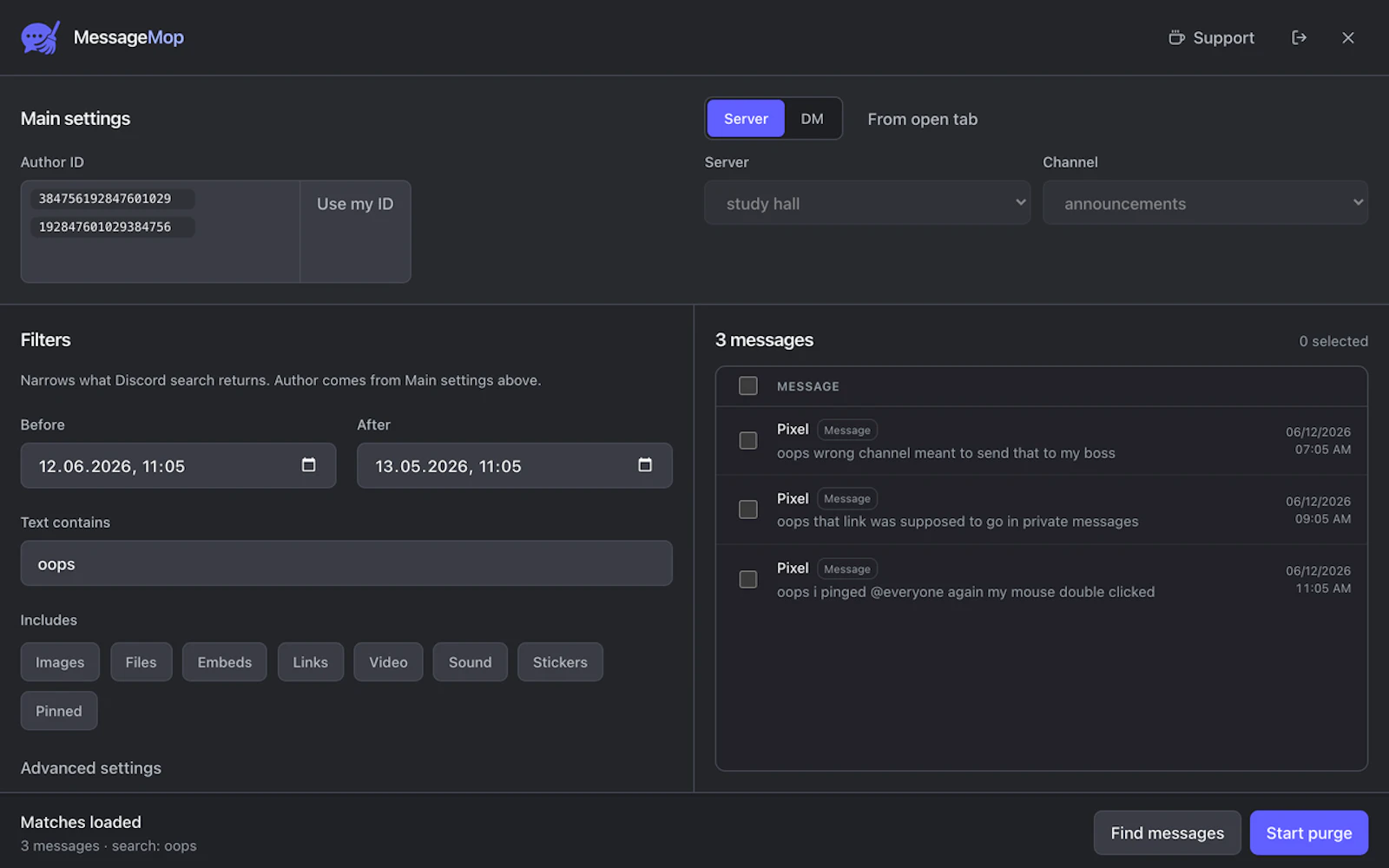This screenshot has width=1389, height=868.
Task: Click message text 'oops that link was supposed'
Action: (x=958, y=522)
